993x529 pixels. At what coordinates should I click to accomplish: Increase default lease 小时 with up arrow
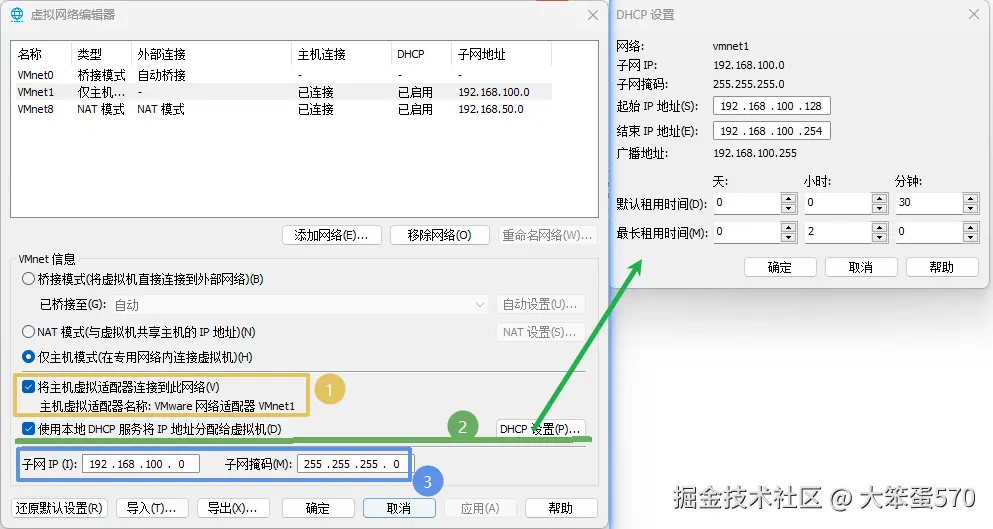click(879, 198)
